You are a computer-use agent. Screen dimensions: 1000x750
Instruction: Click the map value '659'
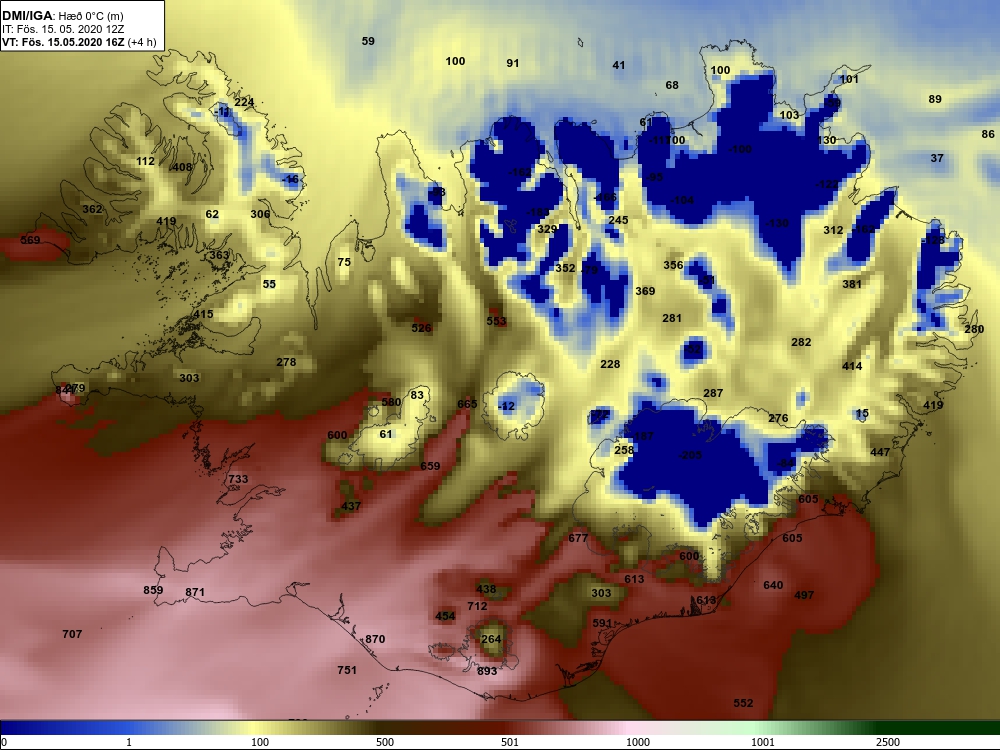pos(430,466)
